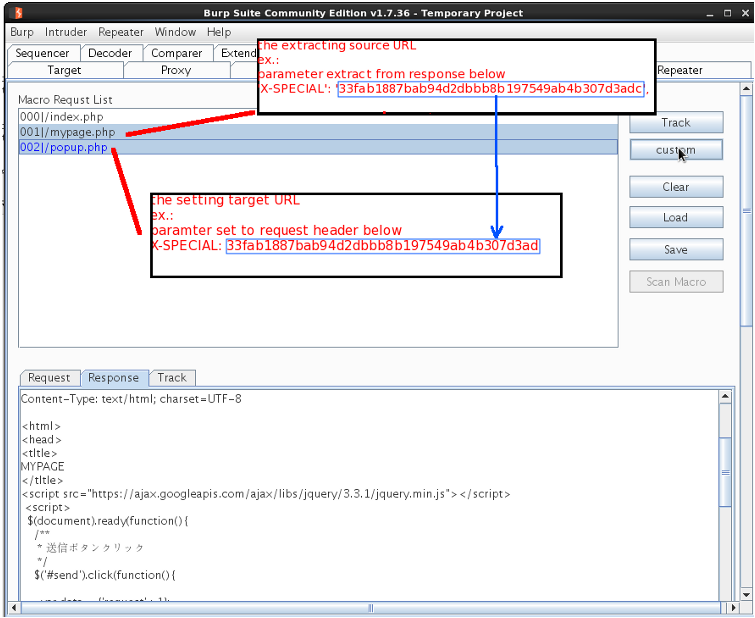Open the Track sub-tab
The height and width of the screenshot is (618, 755).
(172, 378)
